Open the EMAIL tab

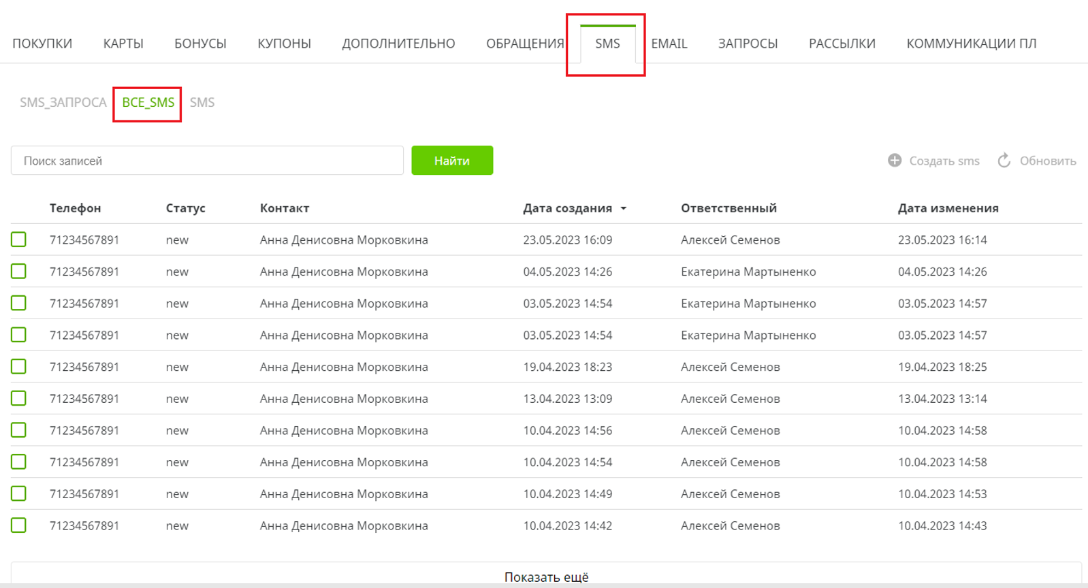point(669,44)
